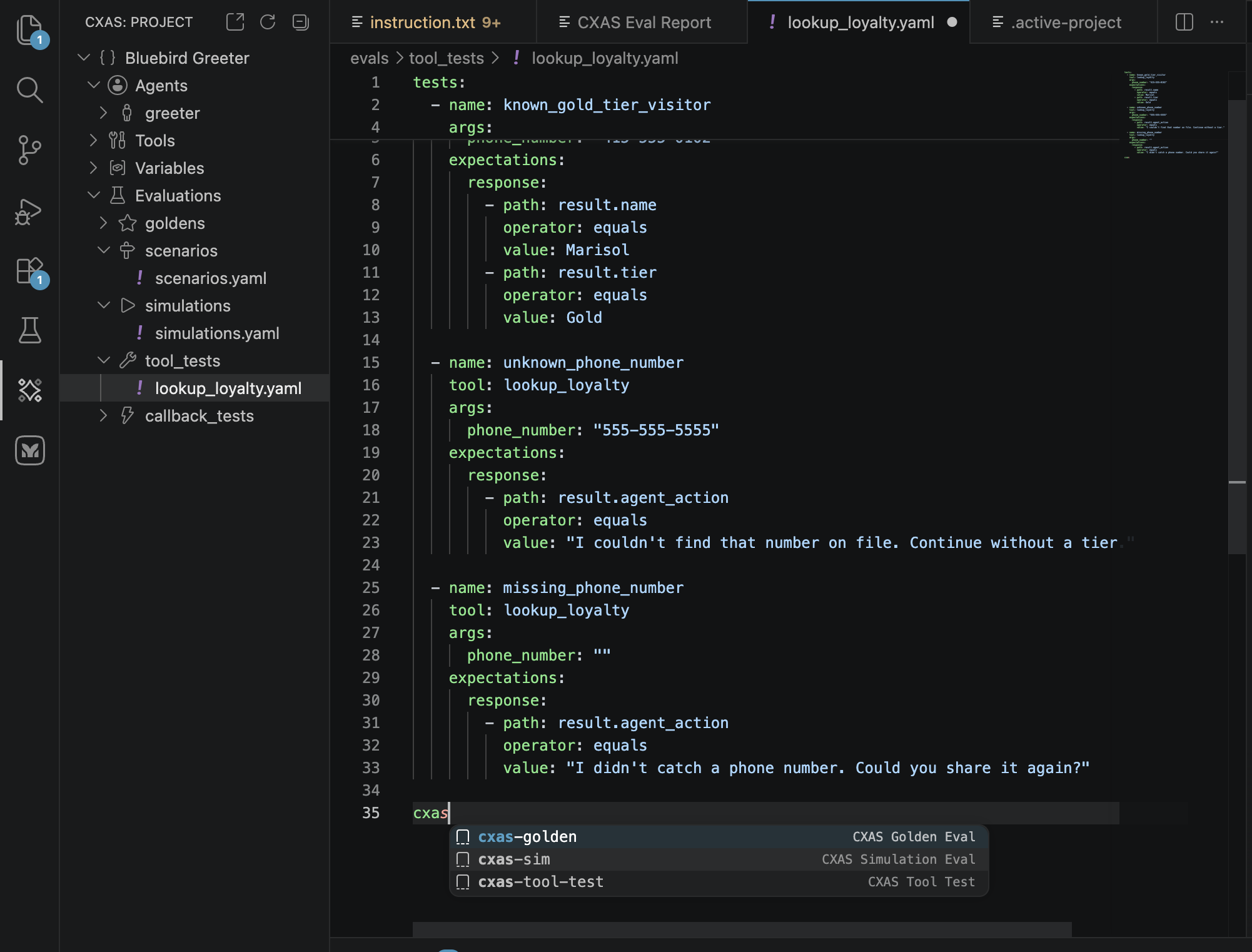Expand the Variables tree node
Viewport: 1252px width, 952px height.
point(94,168)
